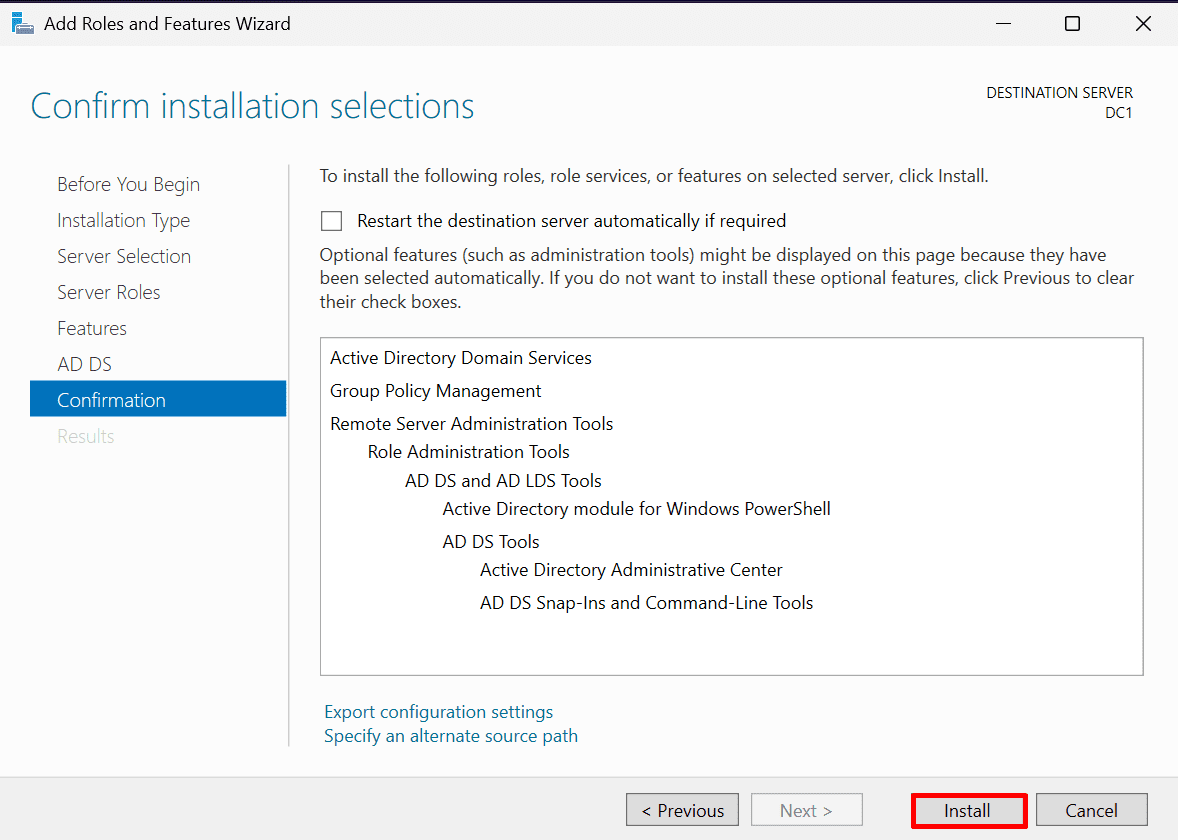This screenshot has width=1178, height=840.
Task: Cancel the wizard
Action: [x=1091, y=811]
